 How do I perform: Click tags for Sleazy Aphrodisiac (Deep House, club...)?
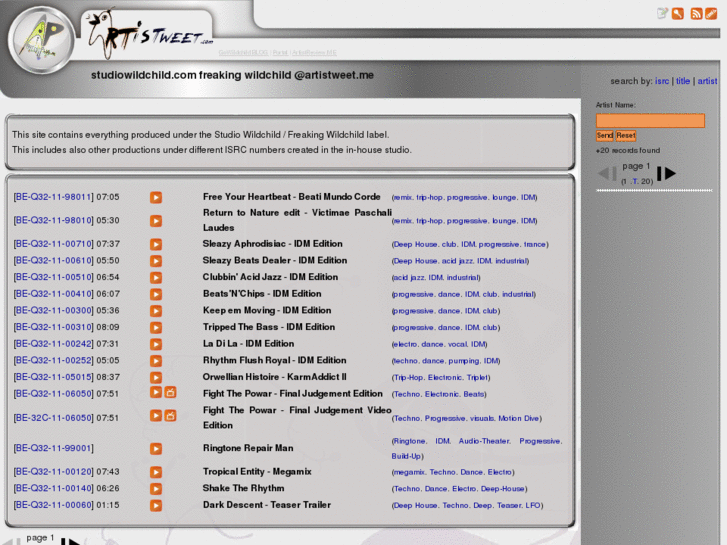pyautogui.click(x=470, y=244)
